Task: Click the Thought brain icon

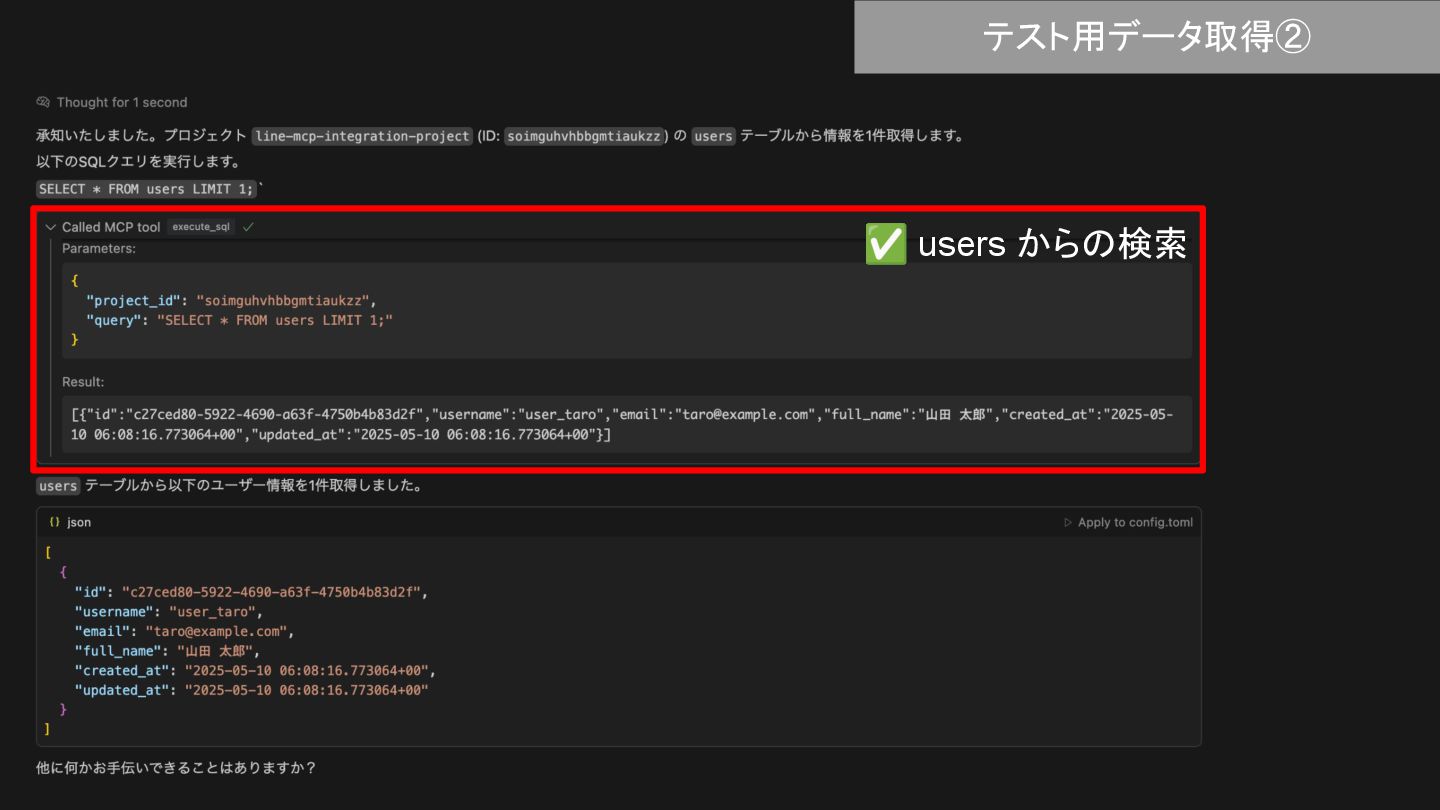Action: tap(43, 102)
